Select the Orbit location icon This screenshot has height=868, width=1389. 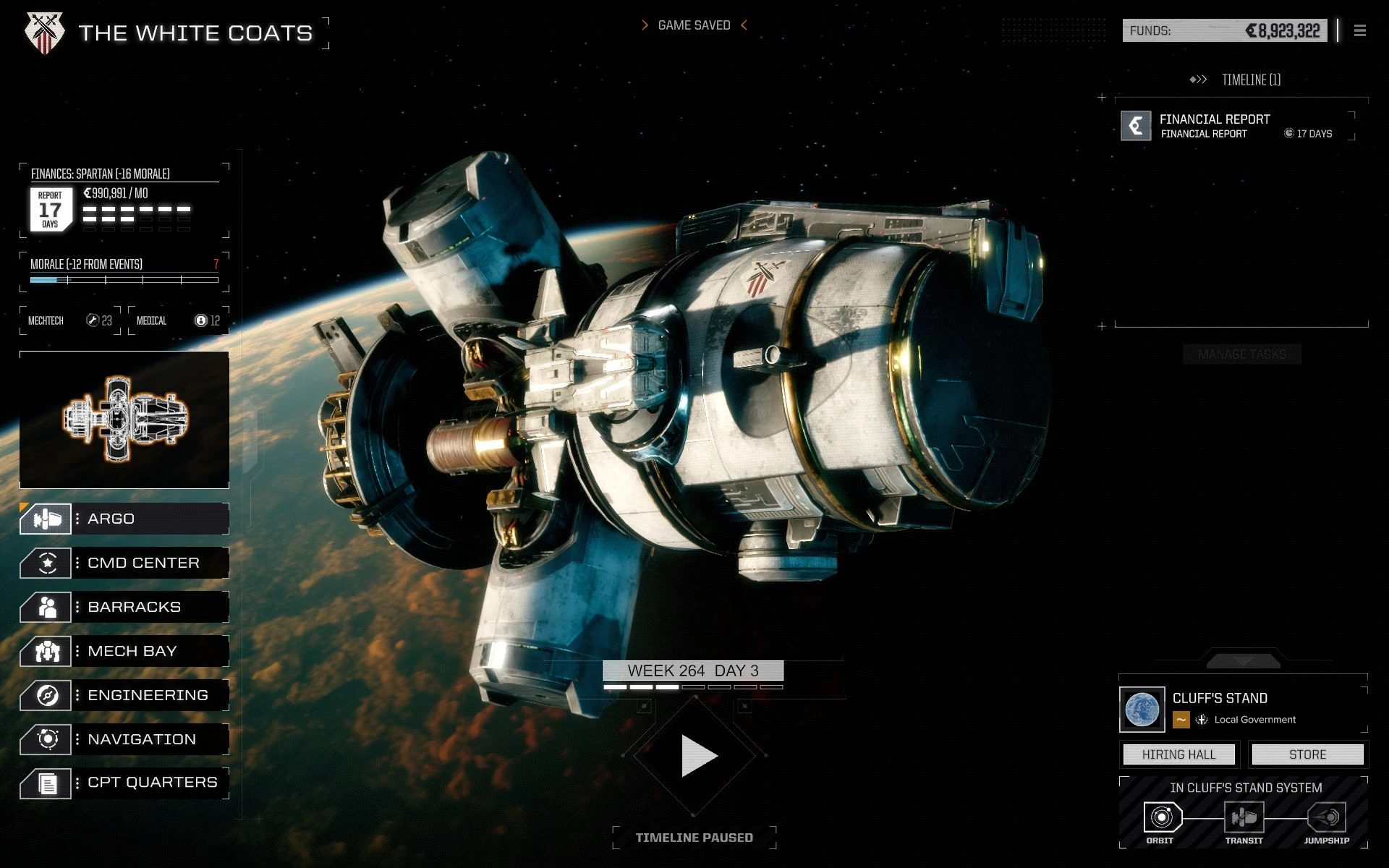point(1162,817)
